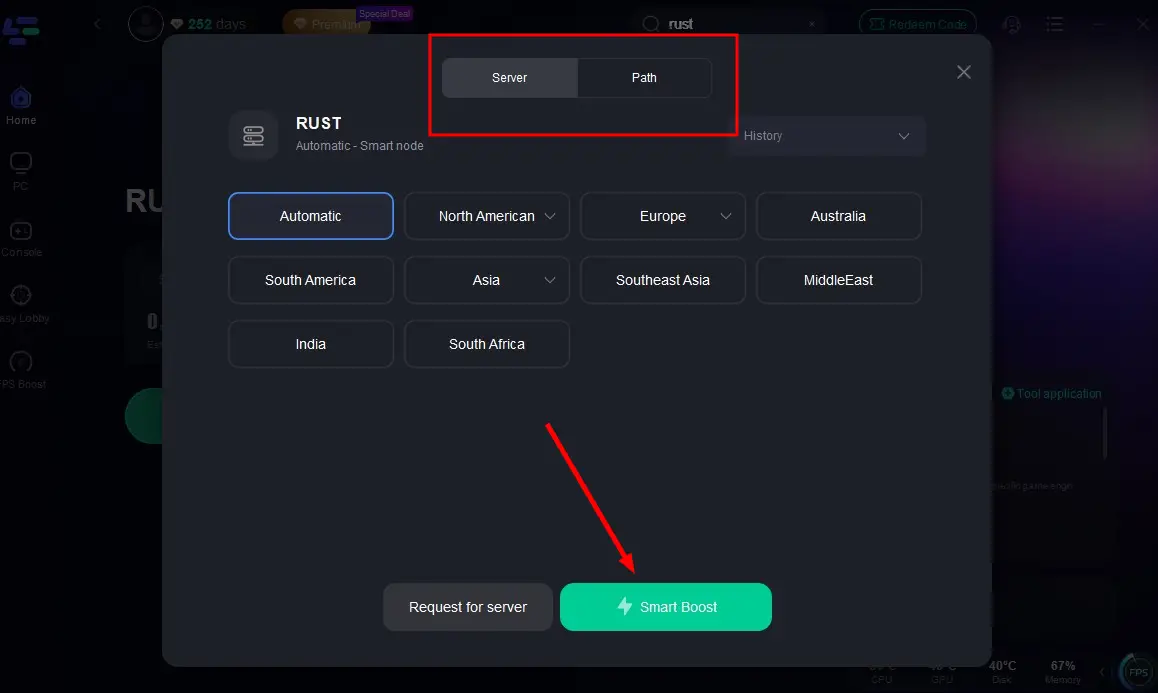Select the India server region

pyautogui.click(x=311, y=344)
